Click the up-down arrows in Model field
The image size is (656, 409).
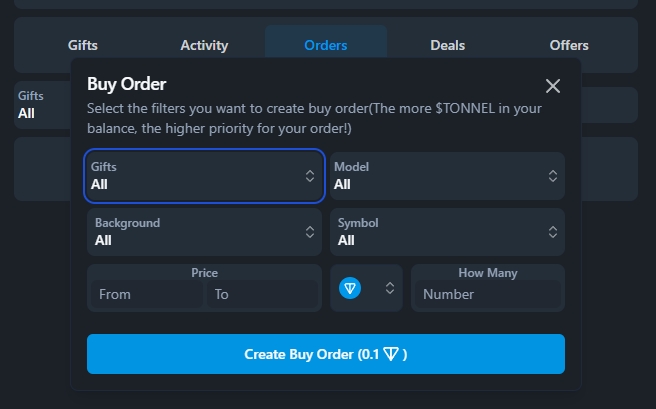pyautogui.click(x=553, y=176)
